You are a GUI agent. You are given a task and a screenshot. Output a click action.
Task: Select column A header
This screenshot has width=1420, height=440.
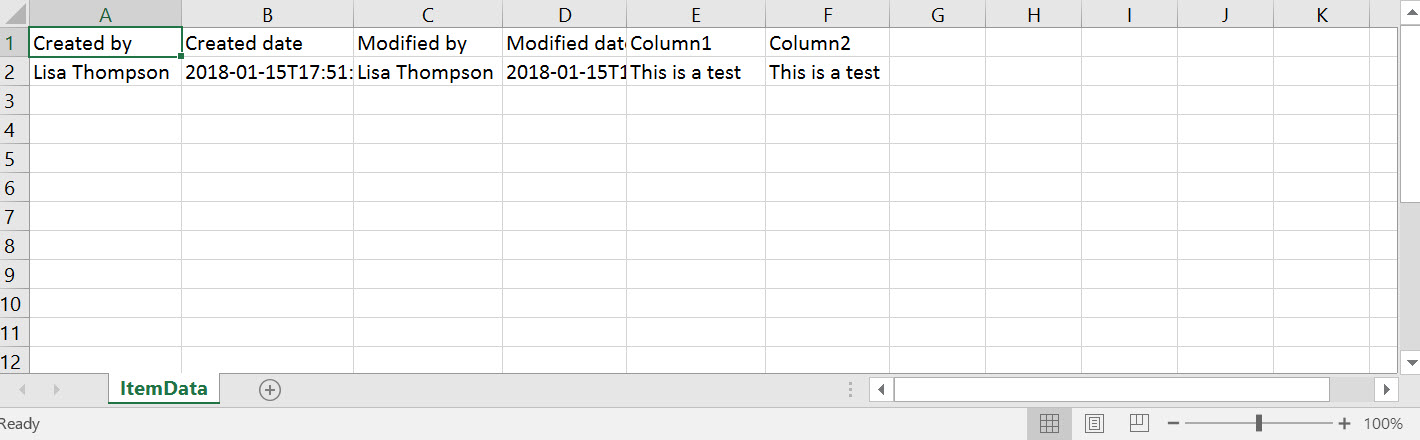106,14
